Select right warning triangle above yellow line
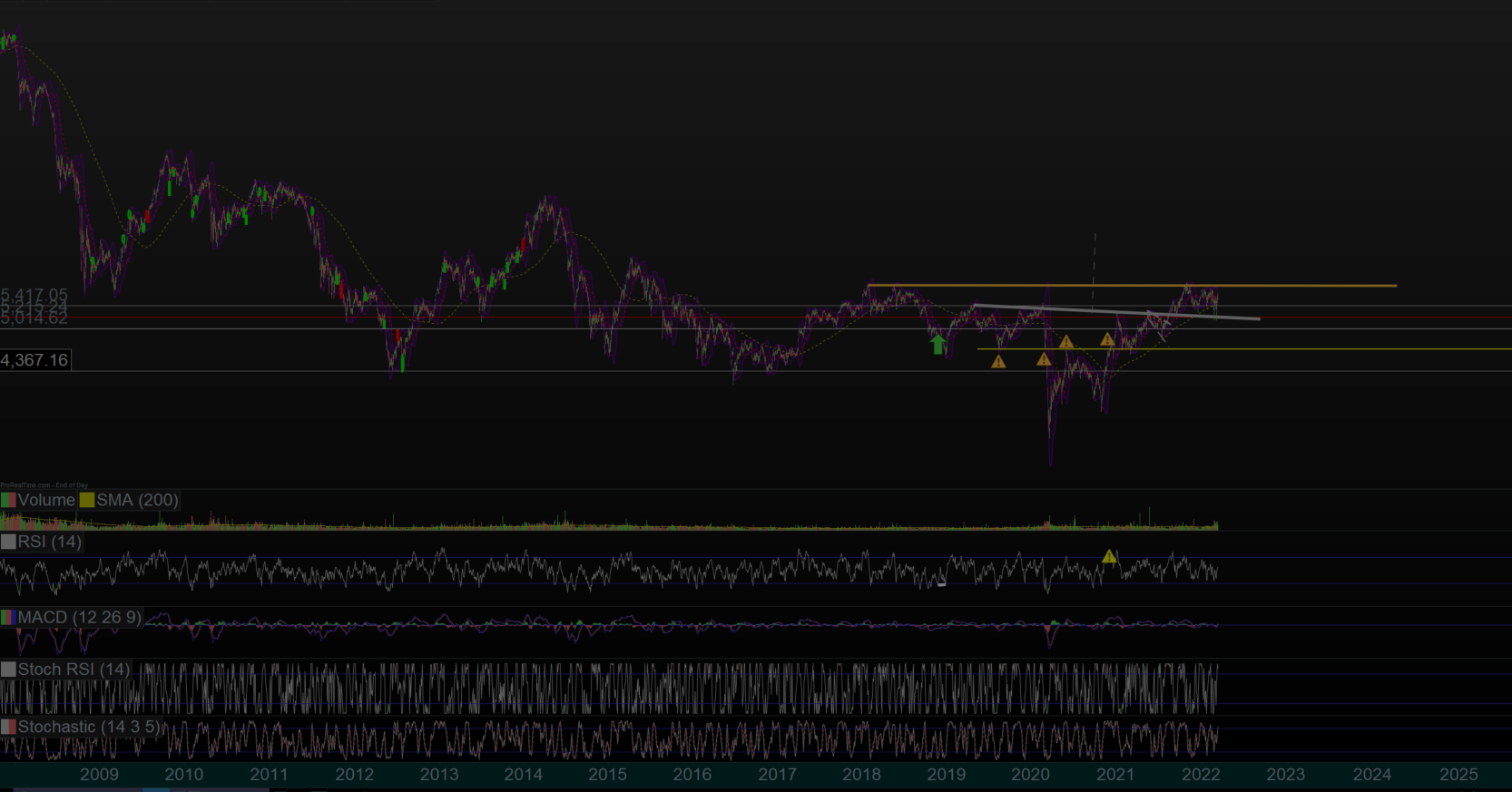This screenshot has height=792, width=1512. pos(1107,339)
